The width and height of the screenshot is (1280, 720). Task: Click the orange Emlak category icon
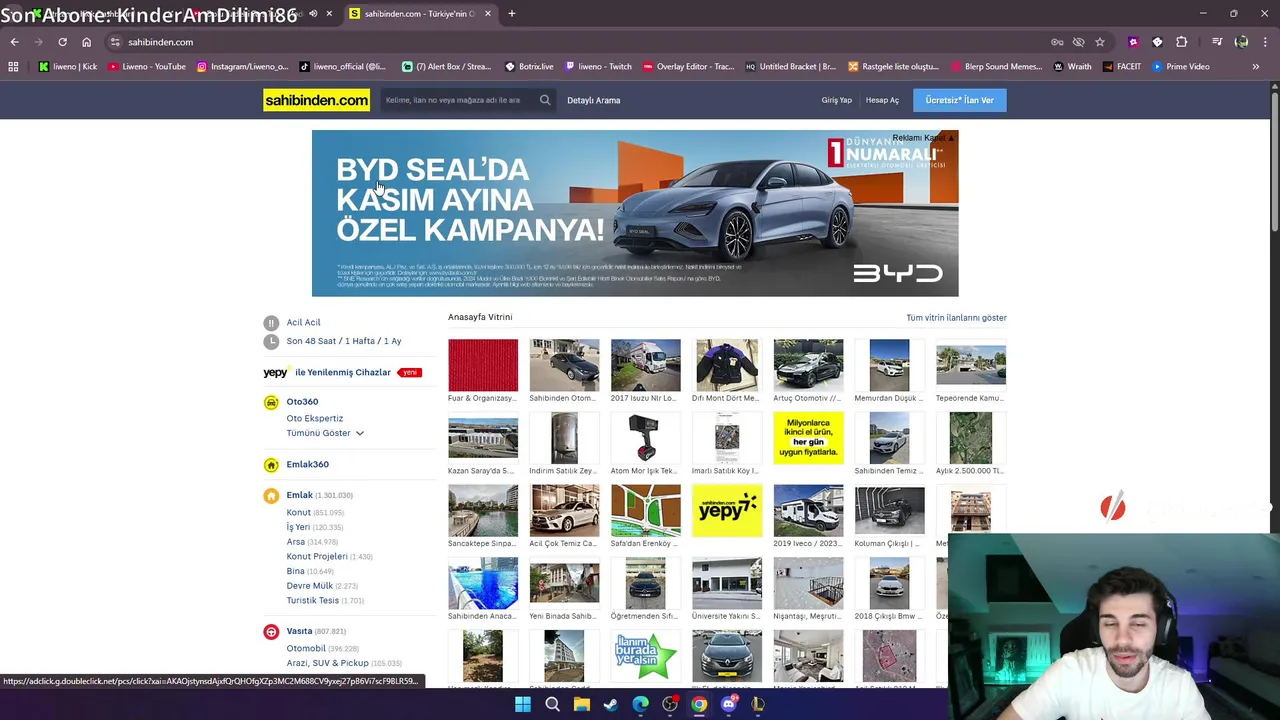click(x=271, y=495)
